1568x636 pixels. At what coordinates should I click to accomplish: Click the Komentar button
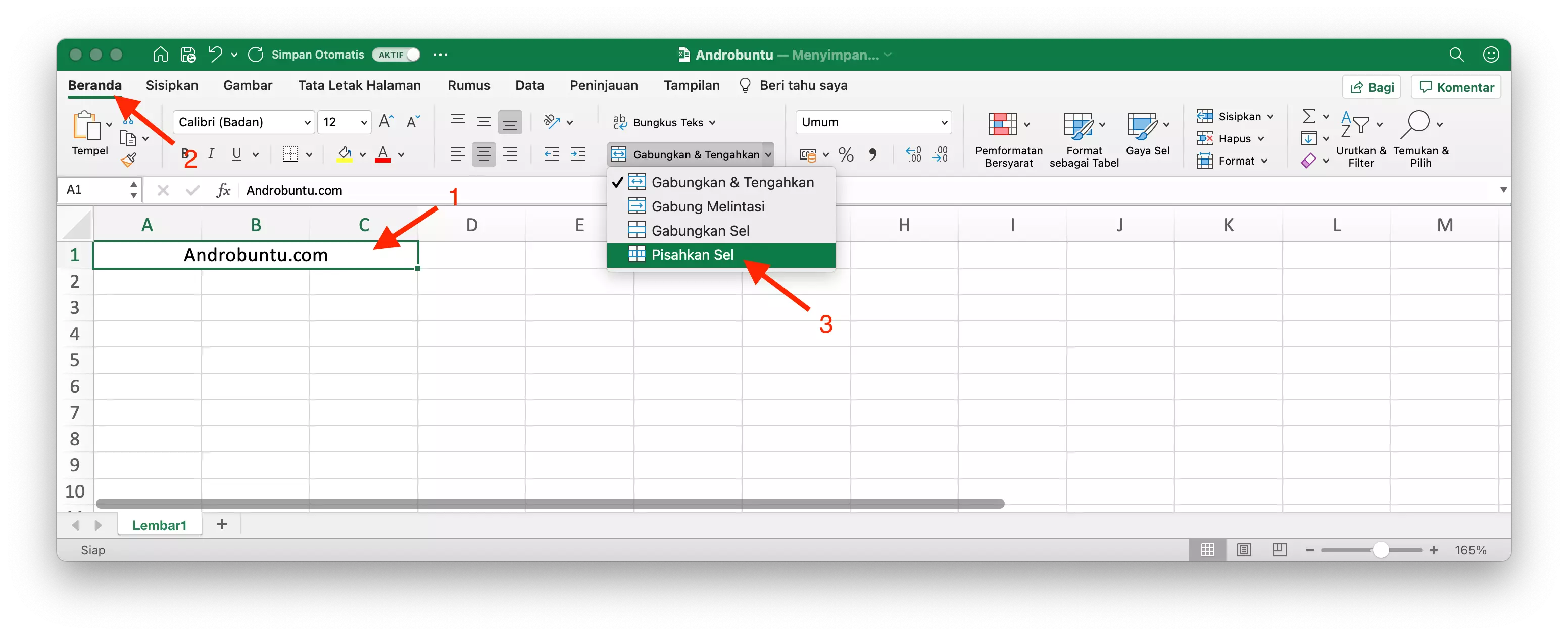(1455, 86)
